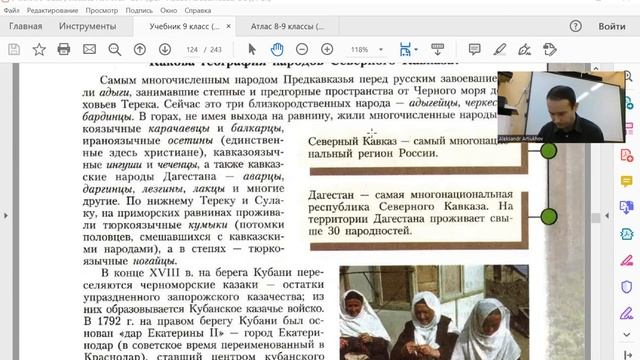Open the Подпись menu

tap(139, 10)
